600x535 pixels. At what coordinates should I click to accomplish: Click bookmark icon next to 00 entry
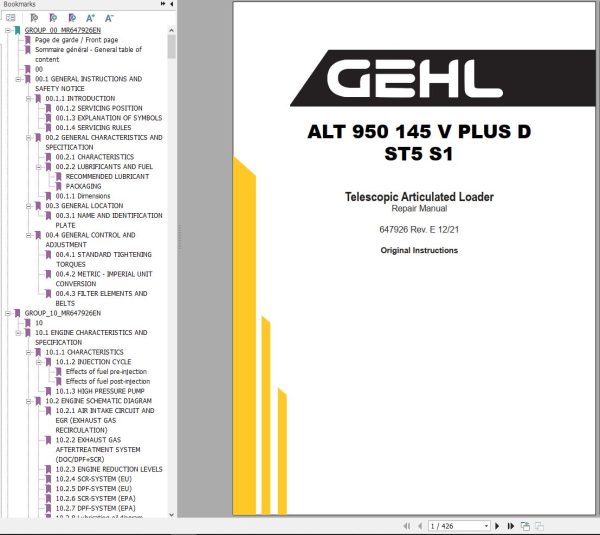coord(28,69)
